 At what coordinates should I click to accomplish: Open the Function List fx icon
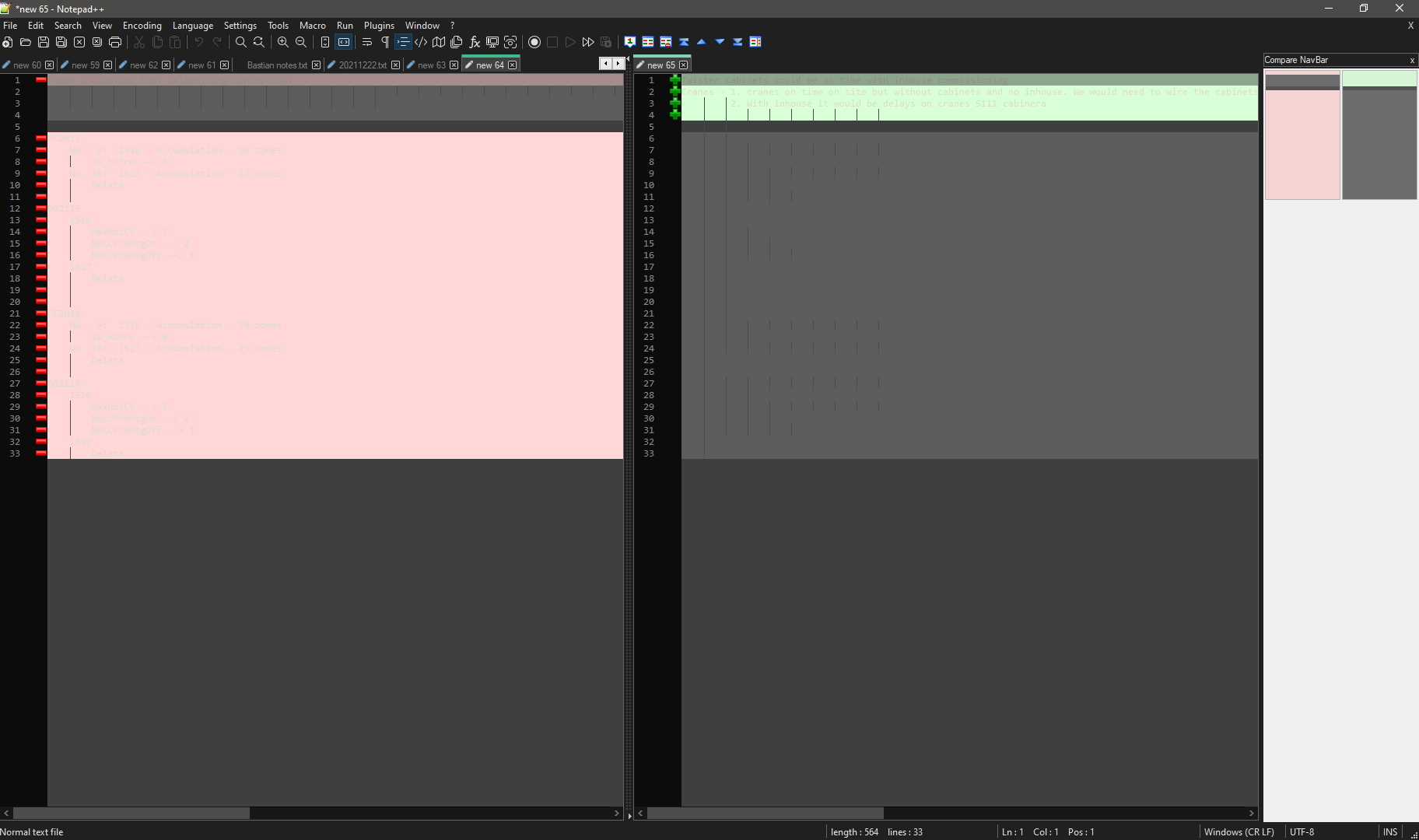pyautogui.click(x=475, y=42)
